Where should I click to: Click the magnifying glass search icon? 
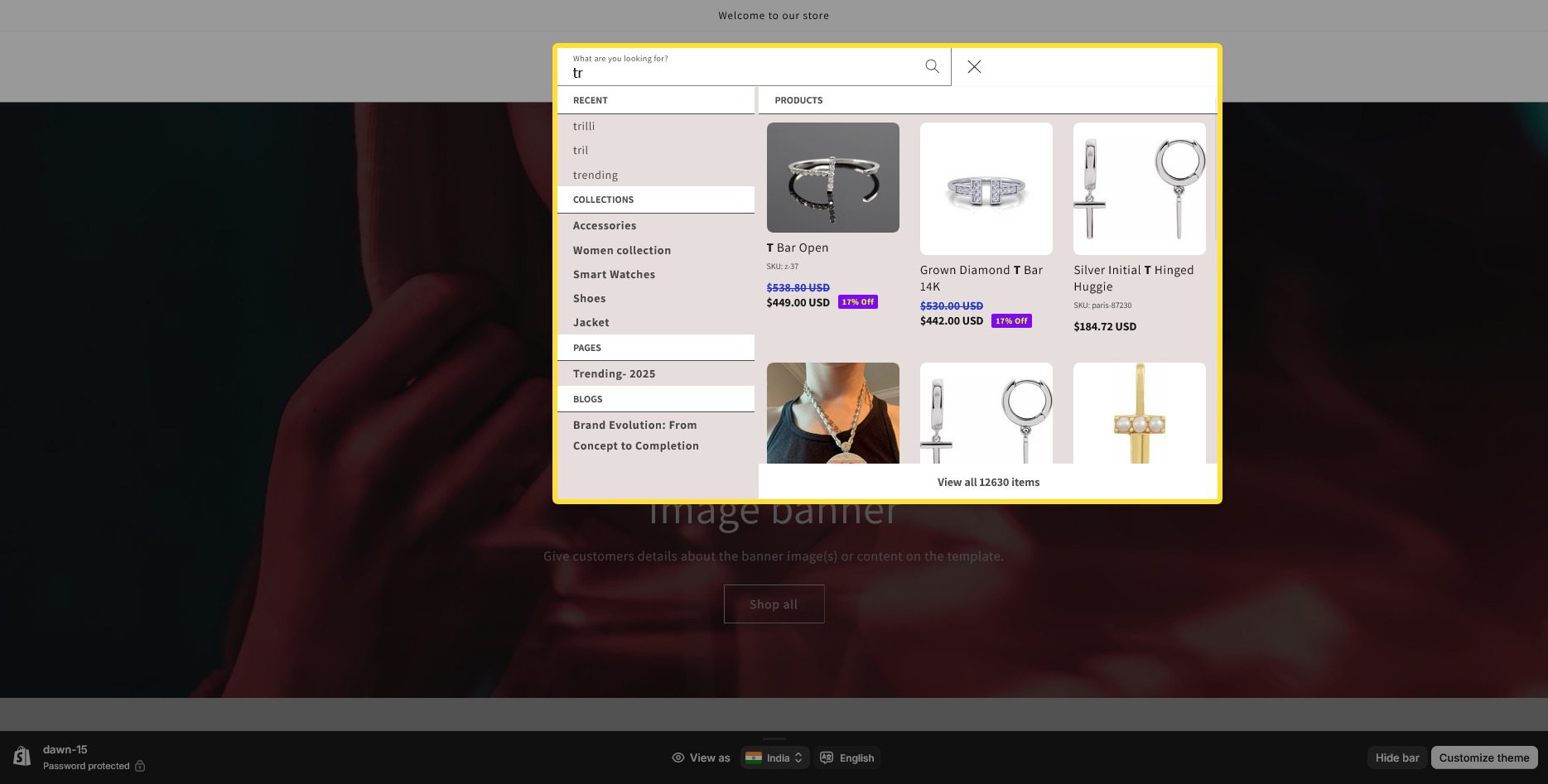point(932,66)
